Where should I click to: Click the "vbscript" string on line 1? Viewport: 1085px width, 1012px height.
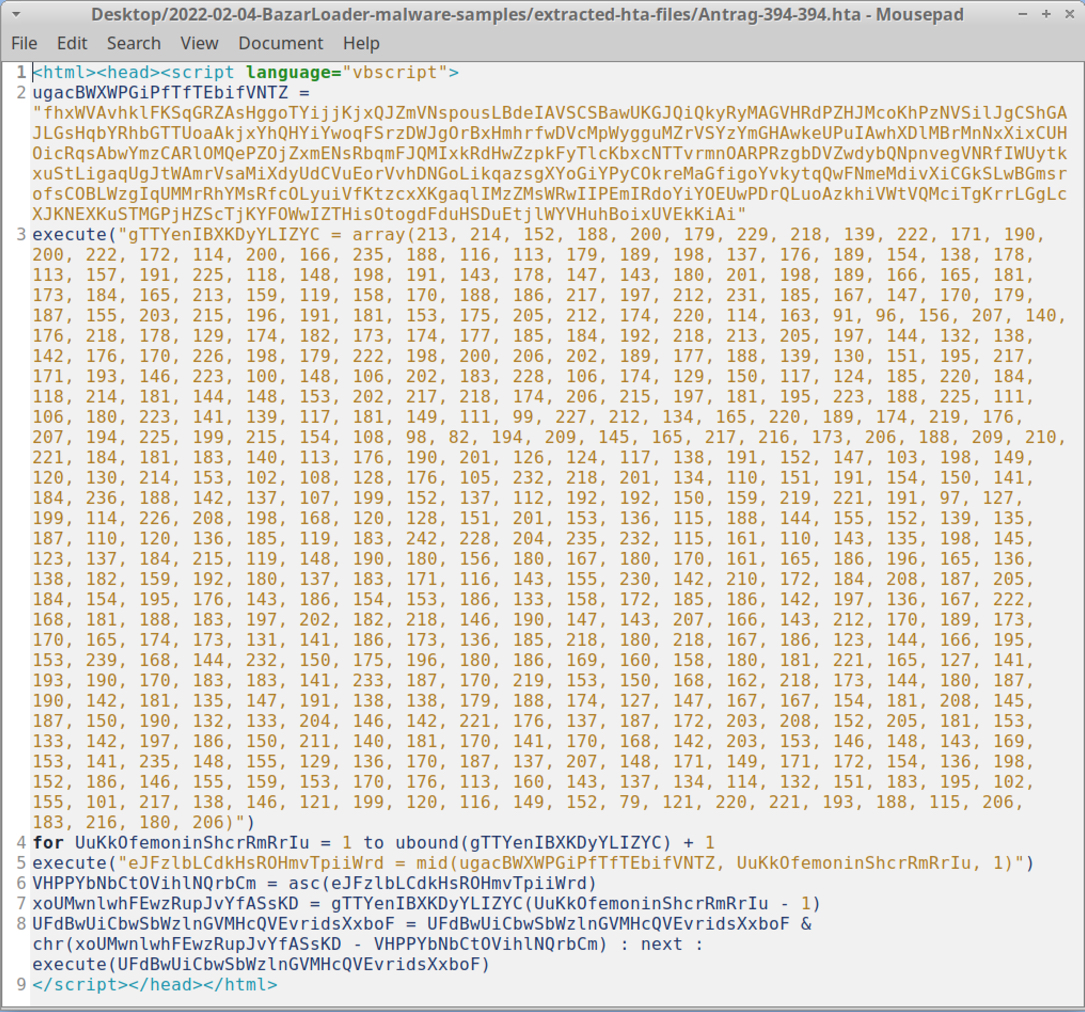click(x=395, y=73)
